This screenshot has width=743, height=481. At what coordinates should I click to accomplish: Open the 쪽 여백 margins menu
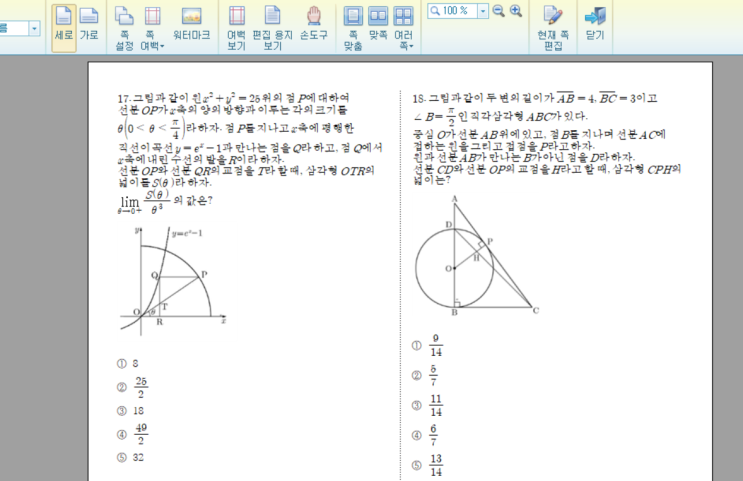152,28
